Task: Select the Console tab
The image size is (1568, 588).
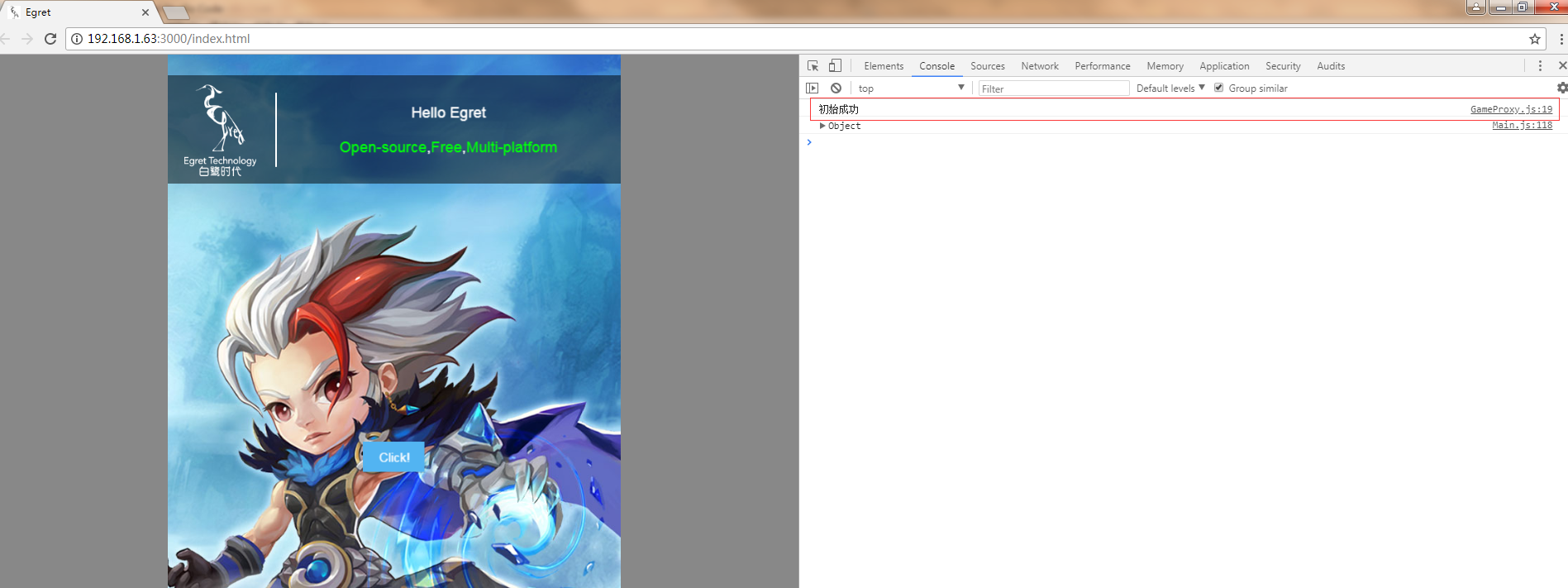Action: (937, 66)
